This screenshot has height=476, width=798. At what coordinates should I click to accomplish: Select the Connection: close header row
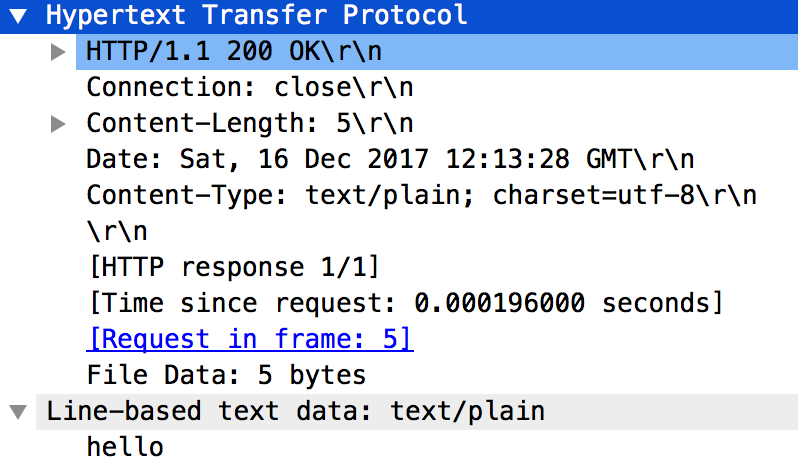[250, 87]
